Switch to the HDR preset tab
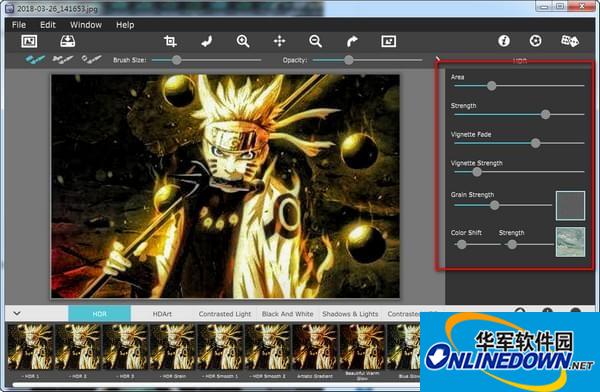 (99, 314)
